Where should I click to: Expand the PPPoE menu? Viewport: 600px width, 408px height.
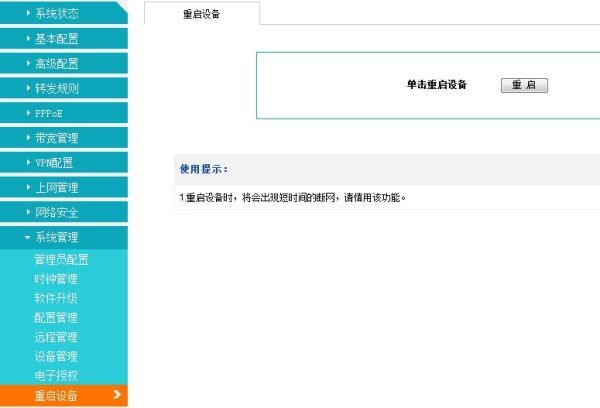tap(64, 113)
